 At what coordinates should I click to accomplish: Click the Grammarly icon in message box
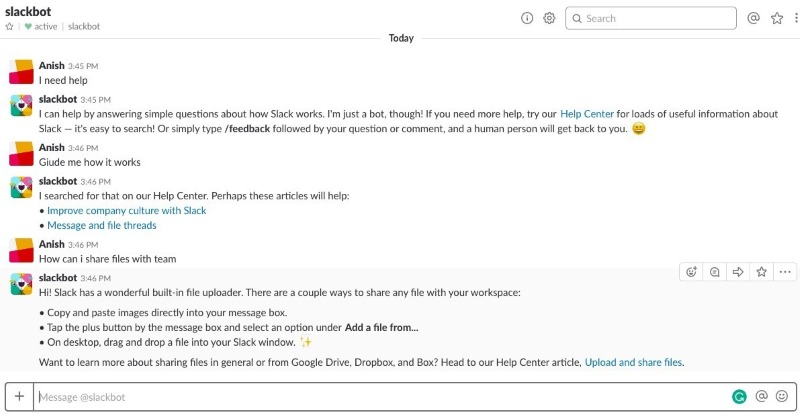(739, 397)
